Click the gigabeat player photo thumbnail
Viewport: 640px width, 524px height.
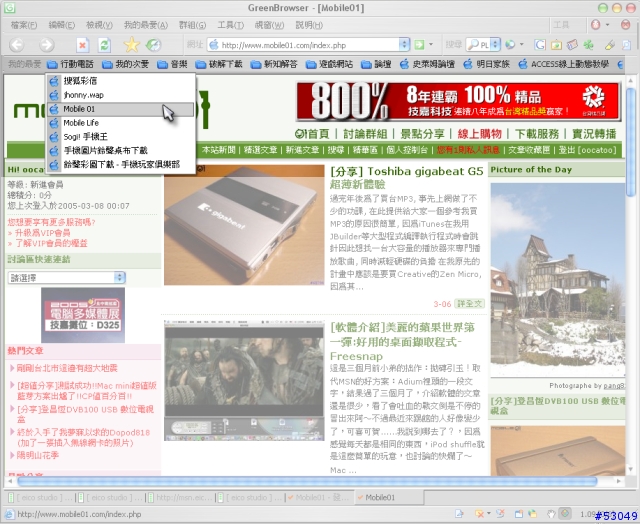point(244,225)
